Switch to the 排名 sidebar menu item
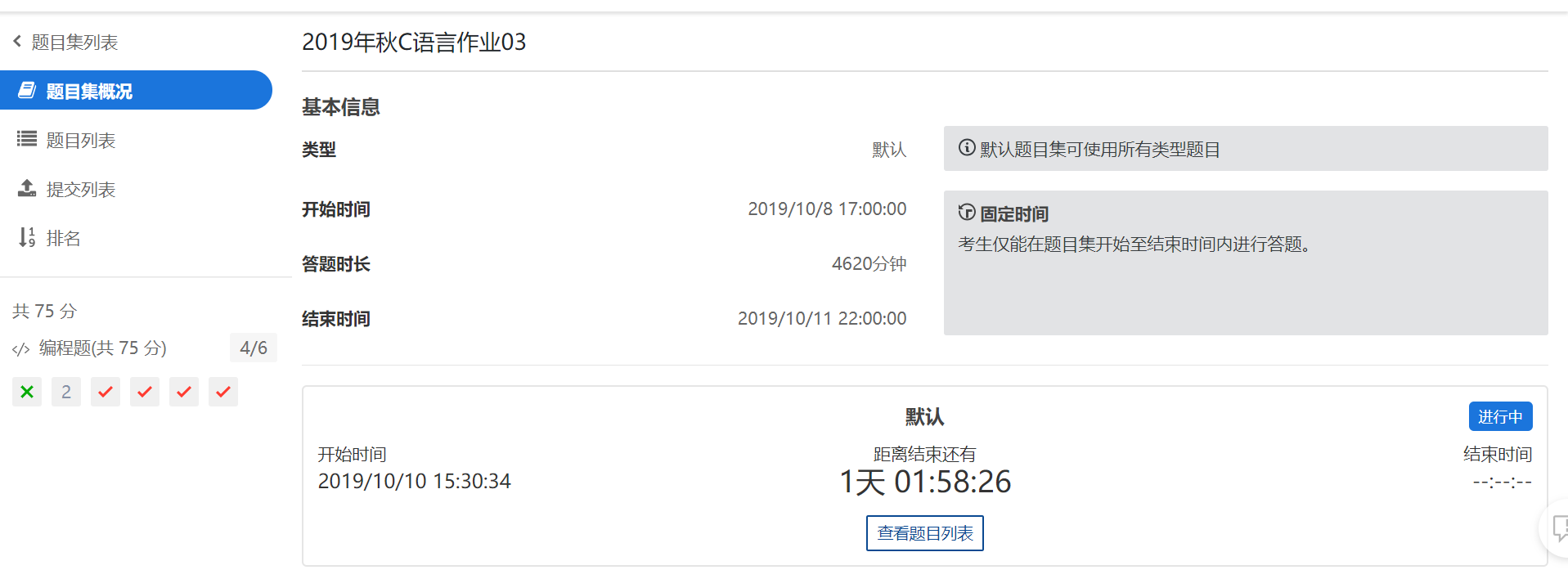 point(63,238)
